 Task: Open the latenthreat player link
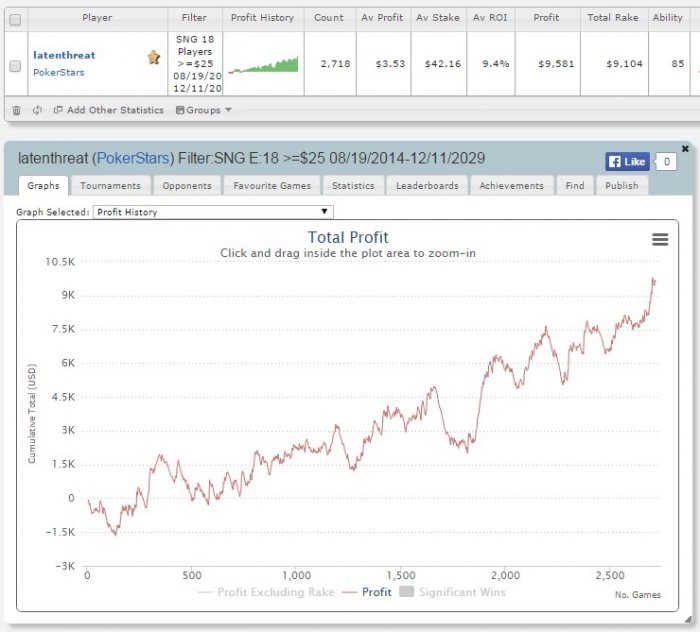point(64,55)
